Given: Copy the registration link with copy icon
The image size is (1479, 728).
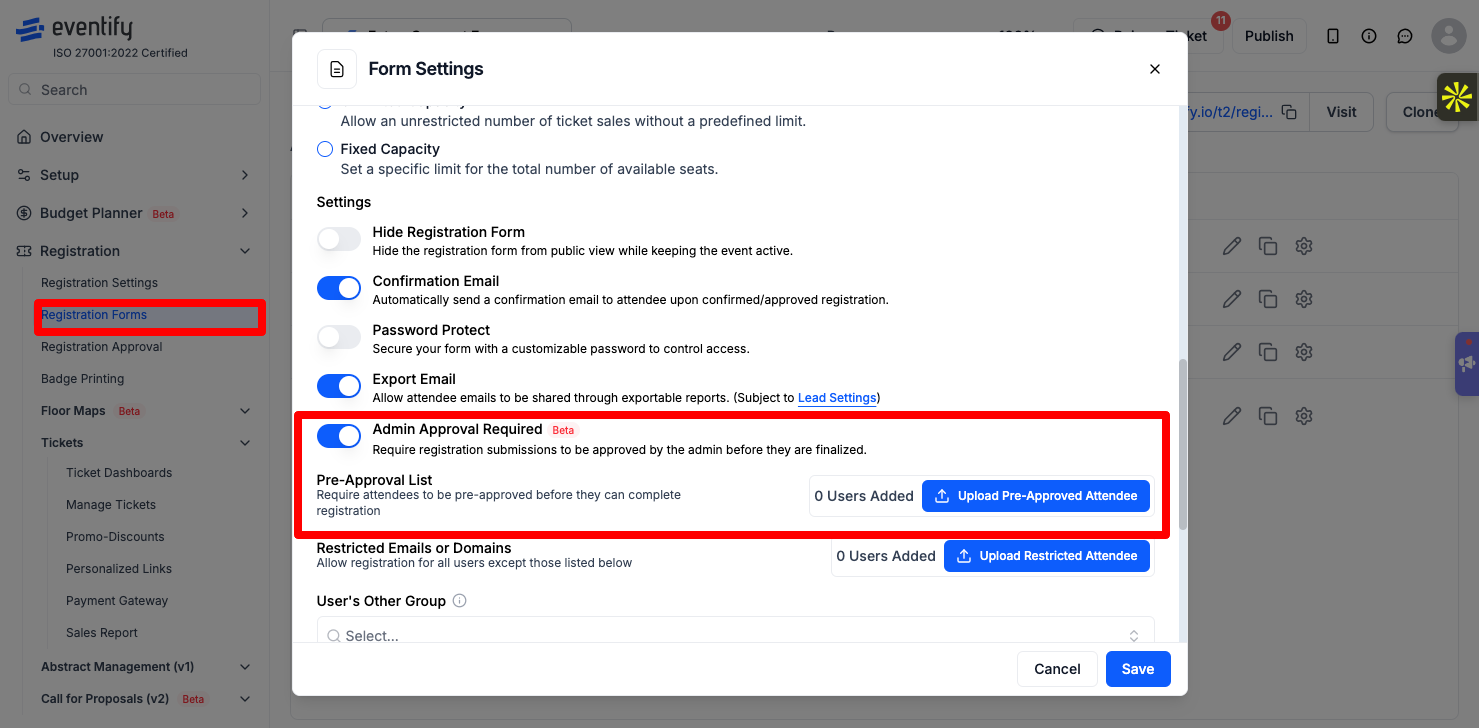Looking at the screenshot, I should [x=1289, y=112].
